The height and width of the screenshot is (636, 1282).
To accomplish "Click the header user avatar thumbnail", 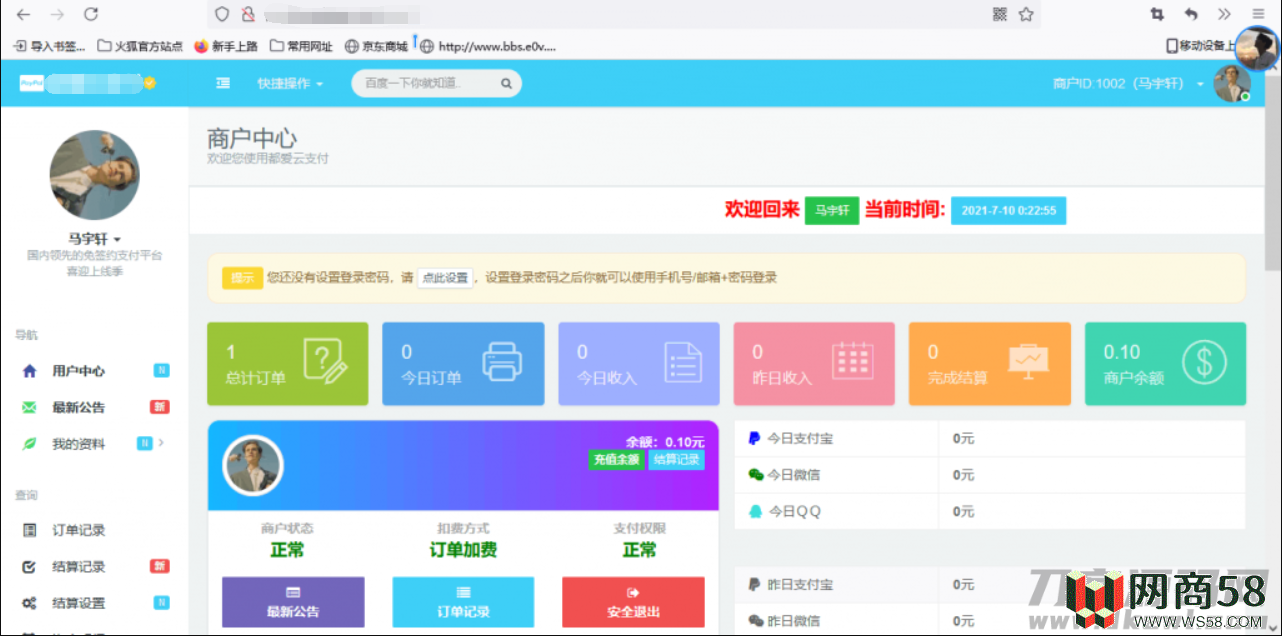I will tap(1232, 83).
